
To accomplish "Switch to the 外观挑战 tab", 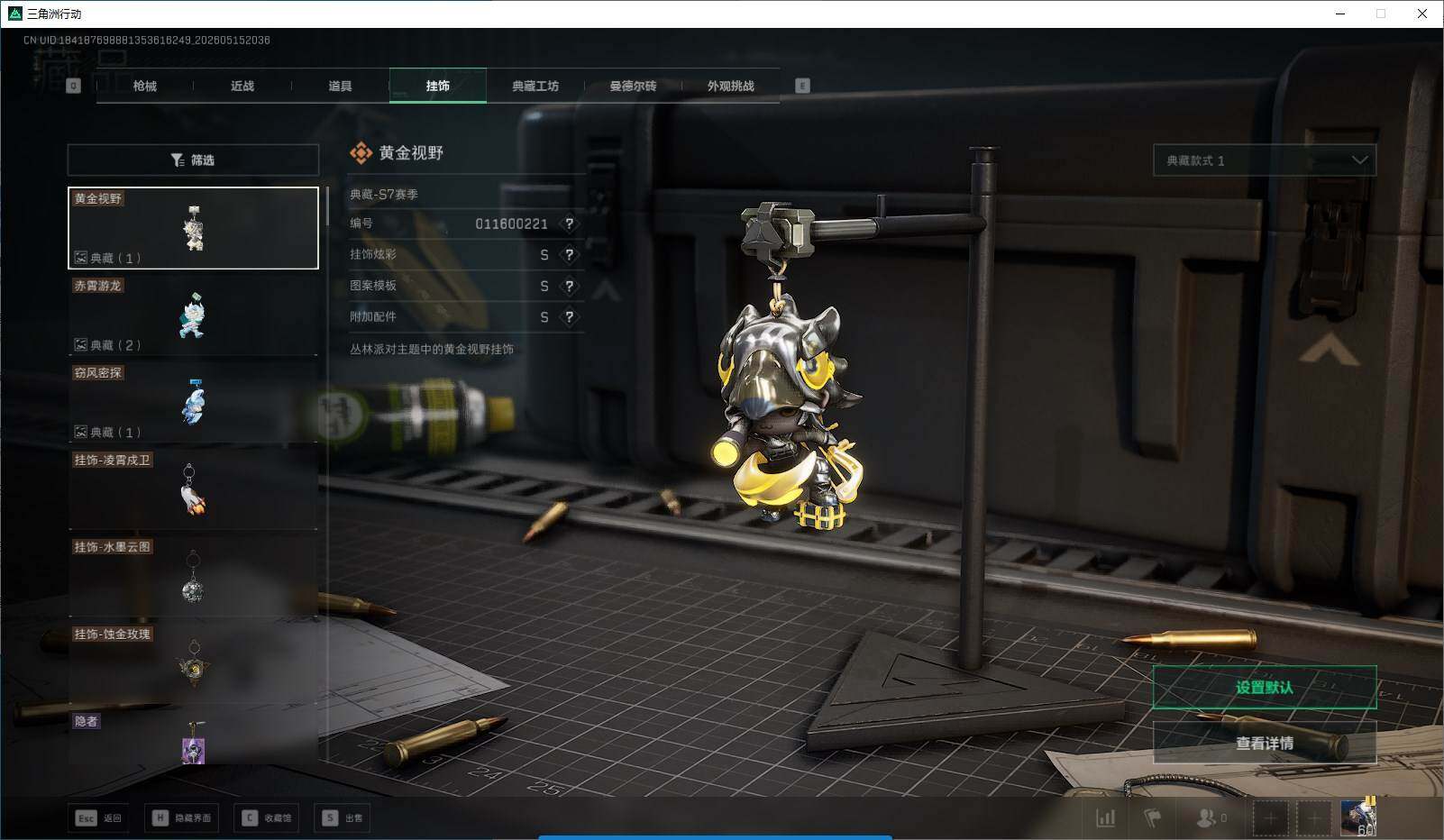I will [x=730, y=86].
